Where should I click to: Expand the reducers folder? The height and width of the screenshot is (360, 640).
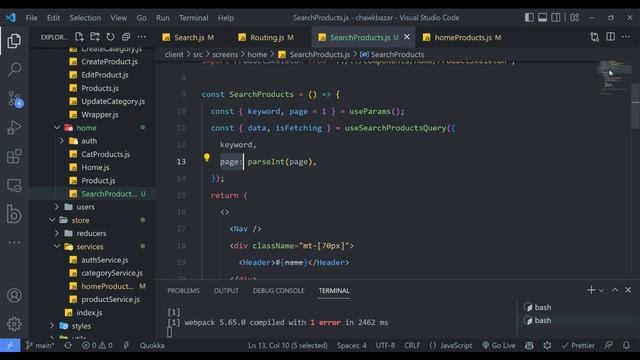(57, 233)
